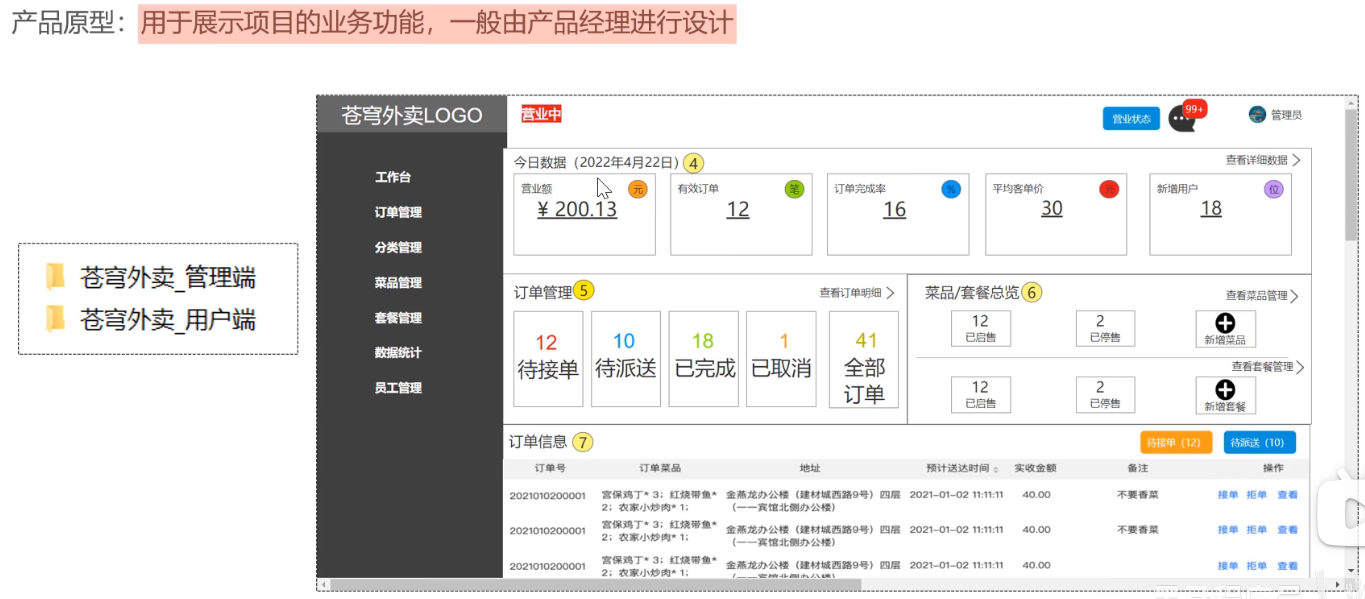
Task: Click the green valid orders icon
Action: click(x=794, y=189)
